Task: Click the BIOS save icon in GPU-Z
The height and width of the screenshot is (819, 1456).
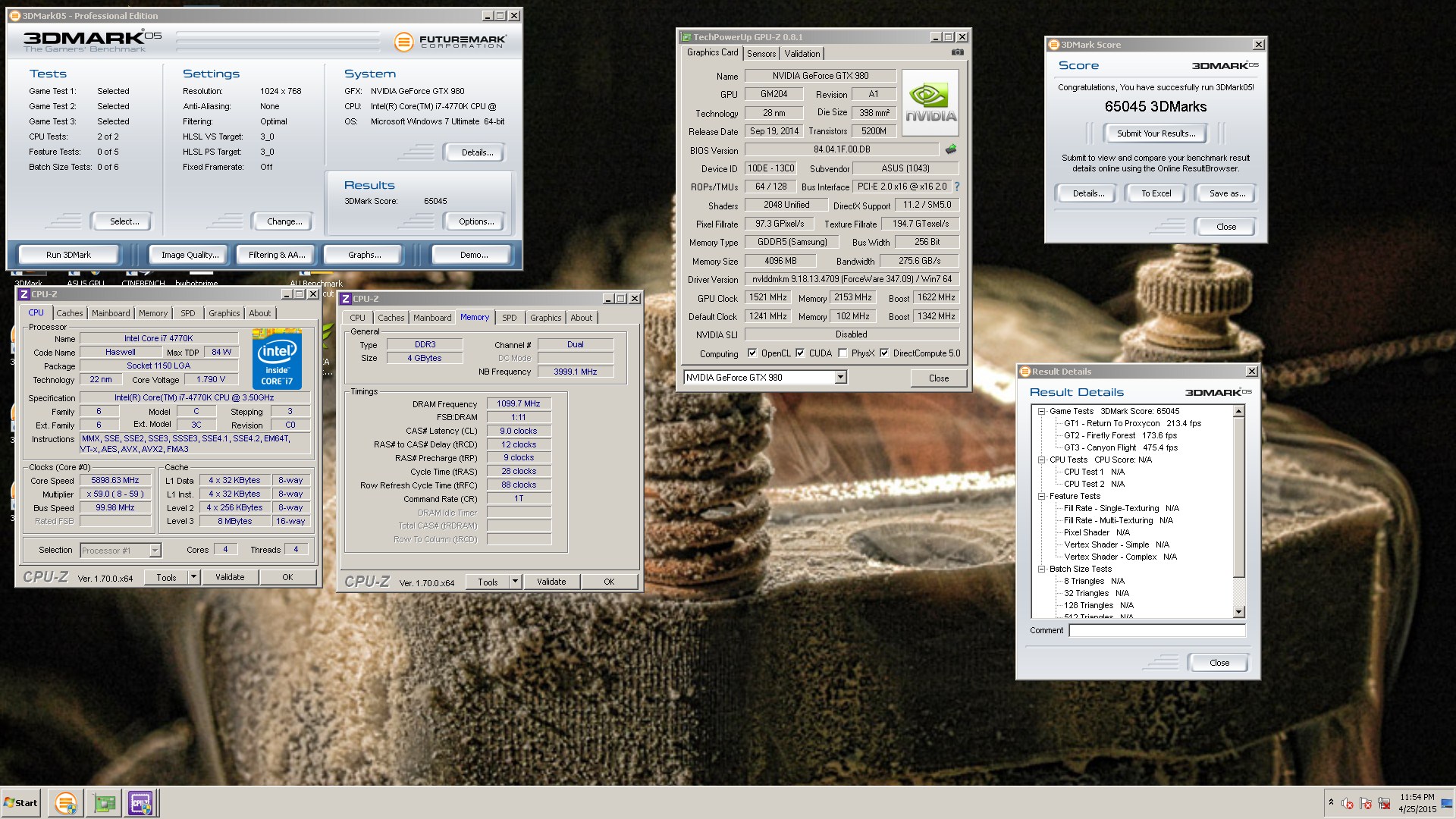Action: (950, 149)
